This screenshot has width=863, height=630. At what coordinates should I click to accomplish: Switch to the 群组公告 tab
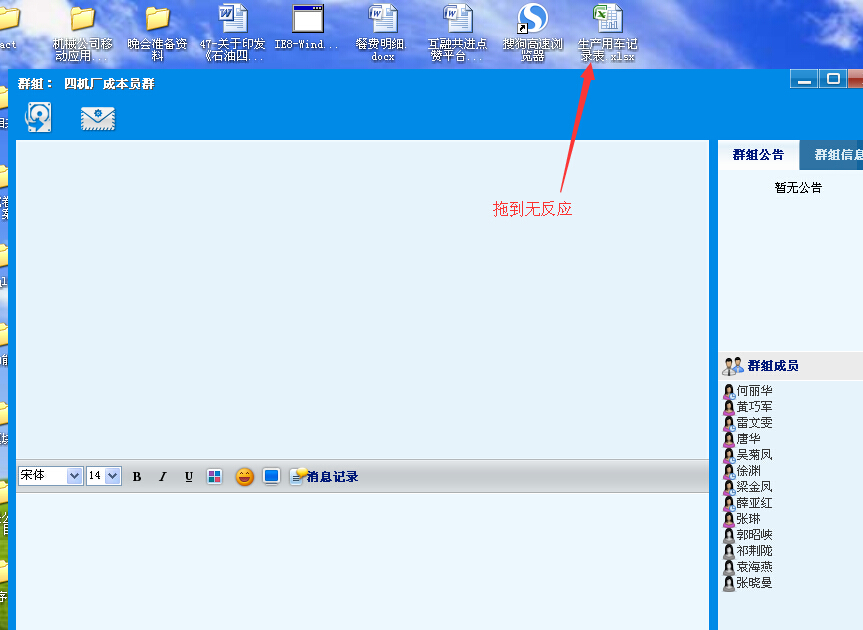[758, 155]
